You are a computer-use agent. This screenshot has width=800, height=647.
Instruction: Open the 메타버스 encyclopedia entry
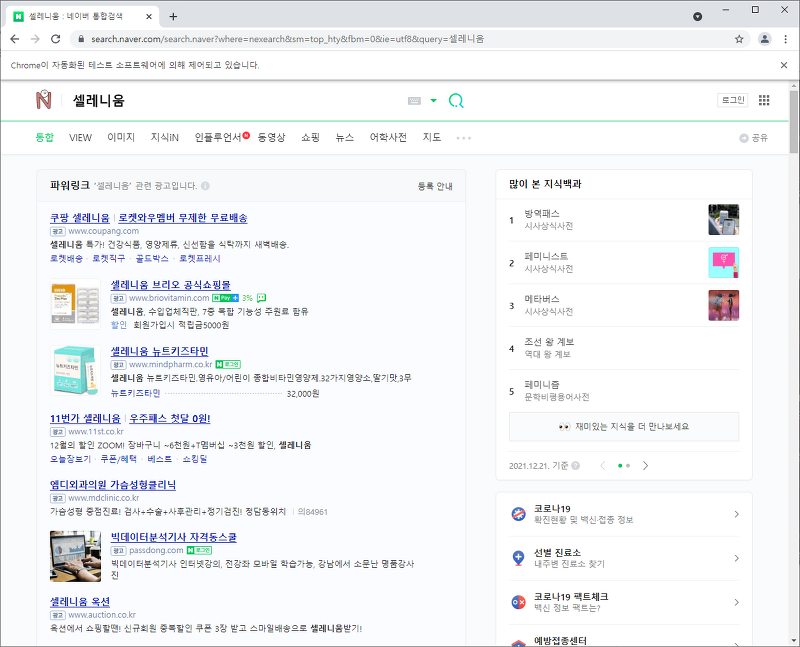542,300
